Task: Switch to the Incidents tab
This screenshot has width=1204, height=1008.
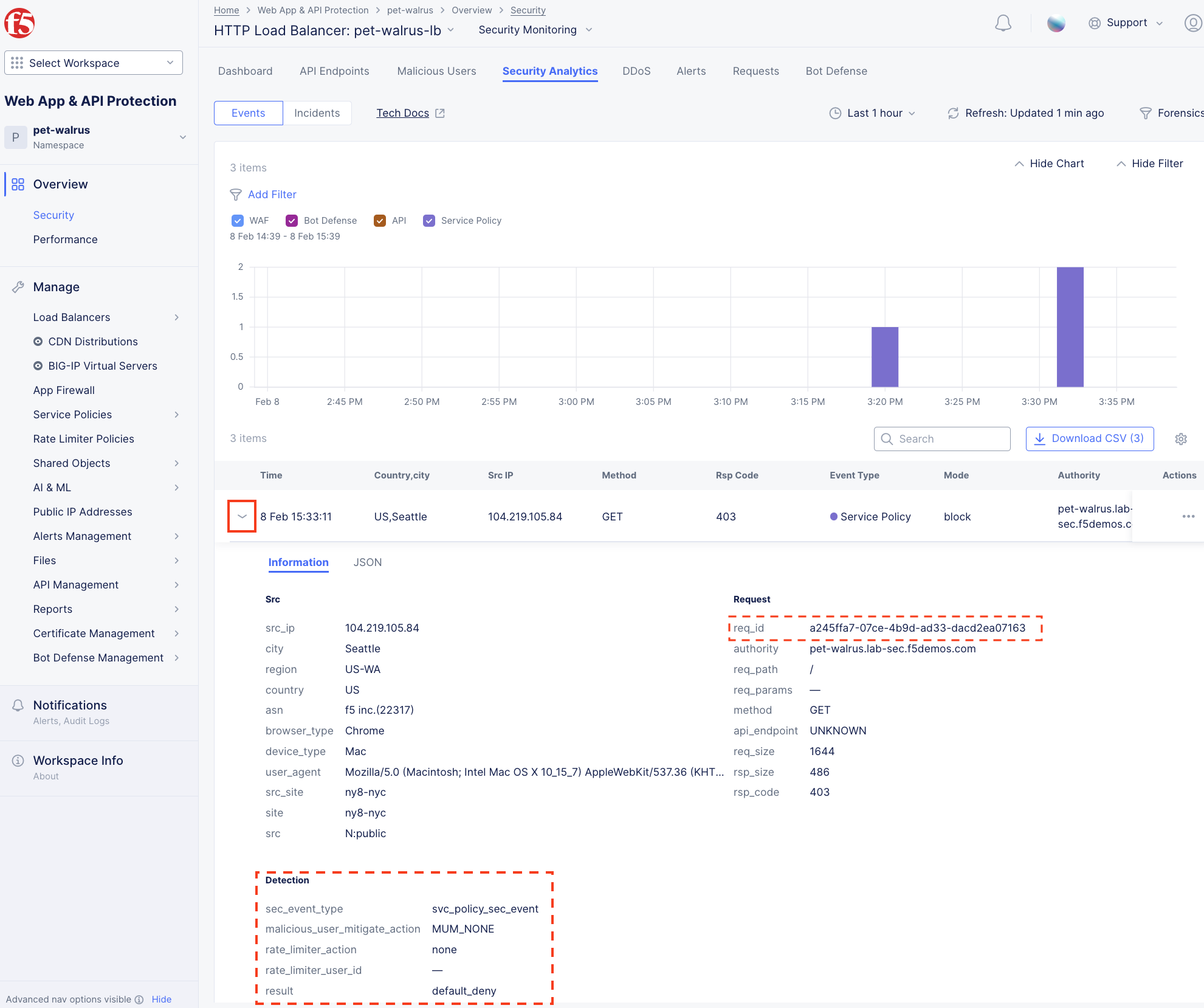Action: (x=317, y=113)
